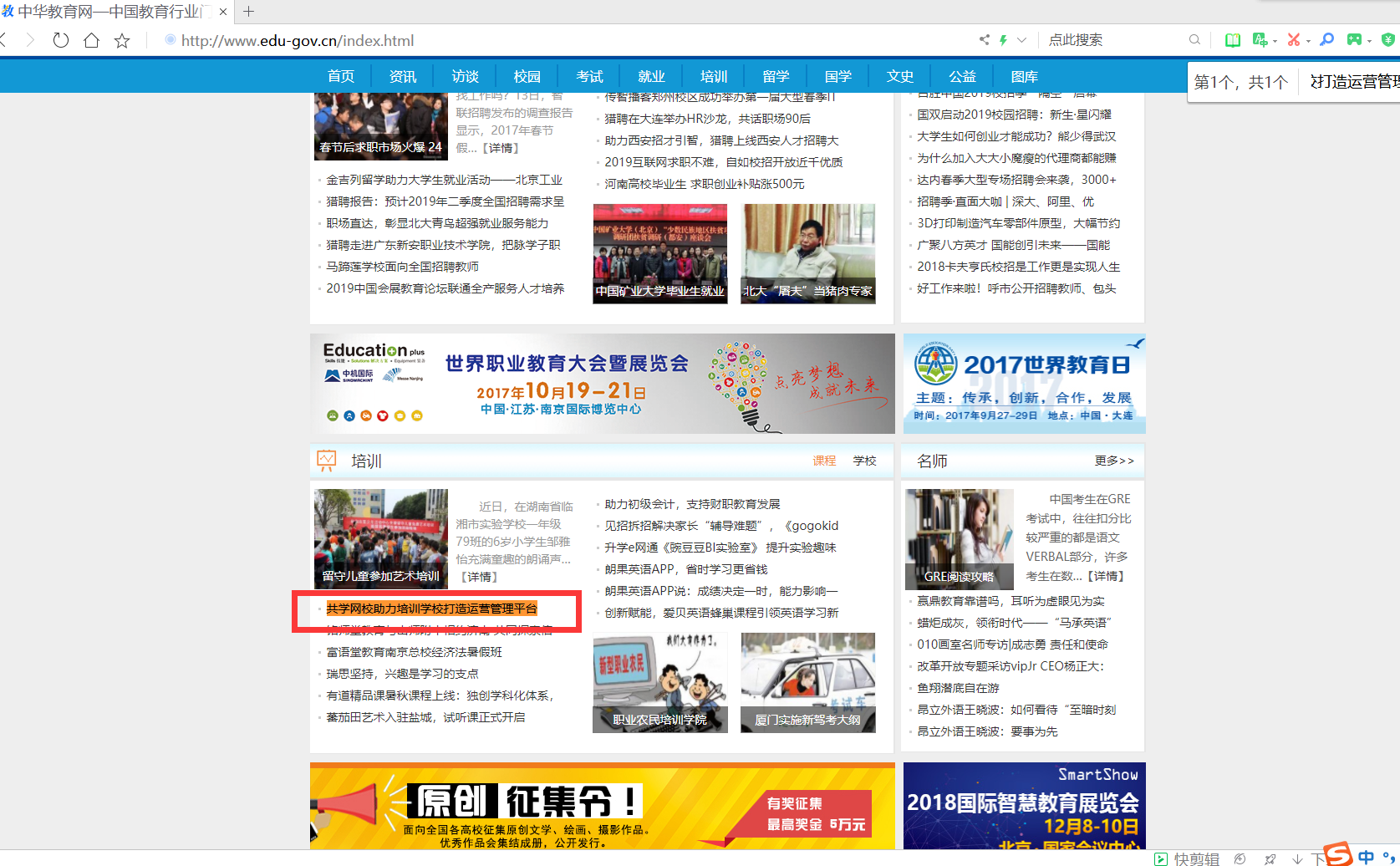Open the 2017世界教育日 banner
1400x866 pixels.
1024,384
